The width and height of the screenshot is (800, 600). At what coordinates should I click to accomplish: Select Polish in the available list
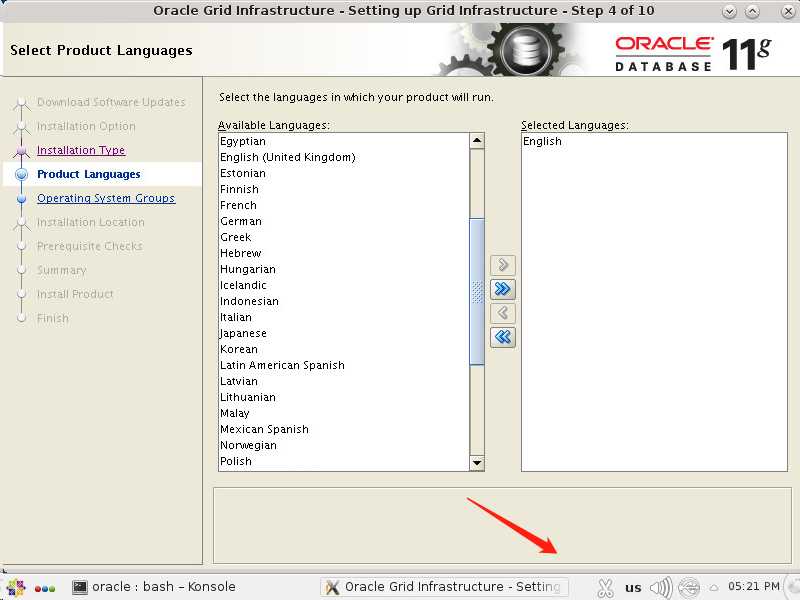coord(343,461)
